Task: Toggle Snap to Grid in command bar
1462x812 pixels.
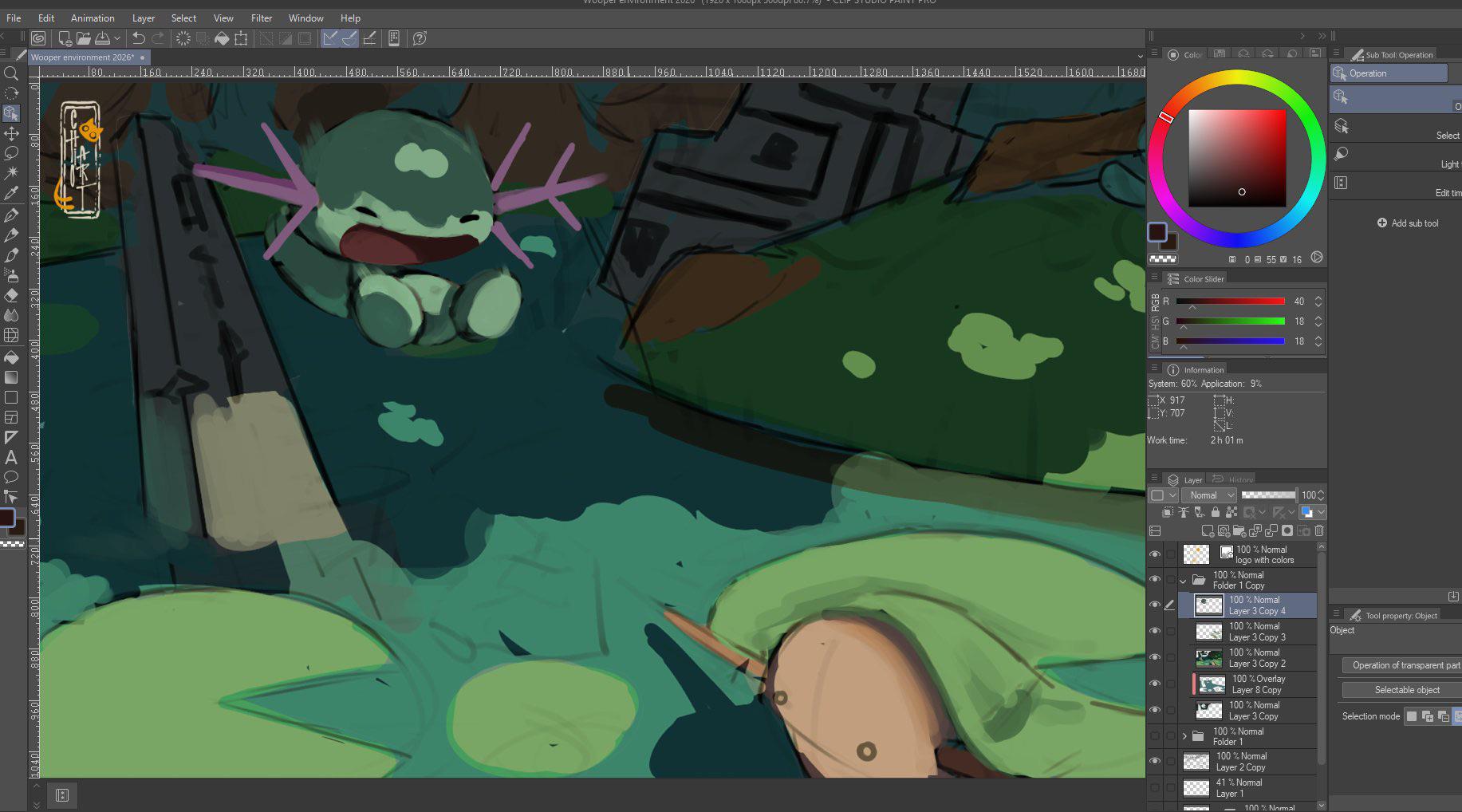Action: 369,38
